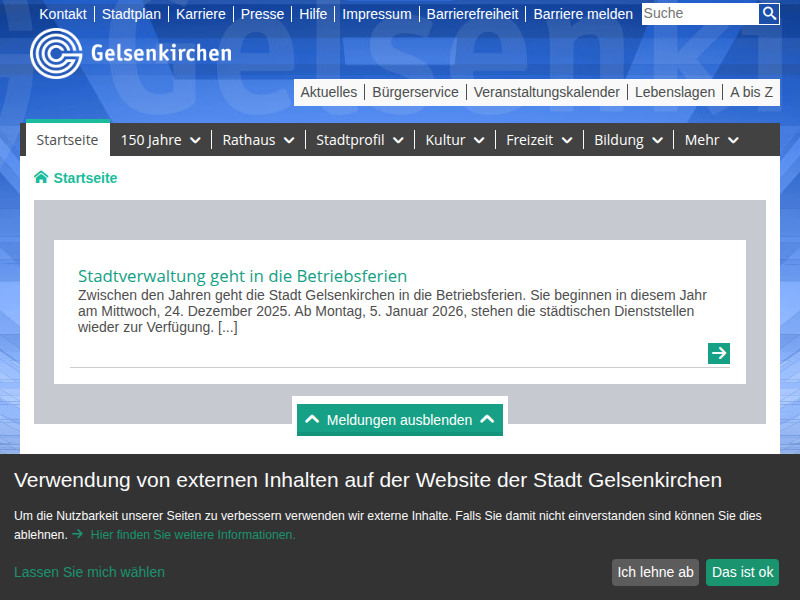Image resolution: width=800 pixels, height=600 pixels.
Task: Open the Kultur dropdown
Action: pos(454,140)
